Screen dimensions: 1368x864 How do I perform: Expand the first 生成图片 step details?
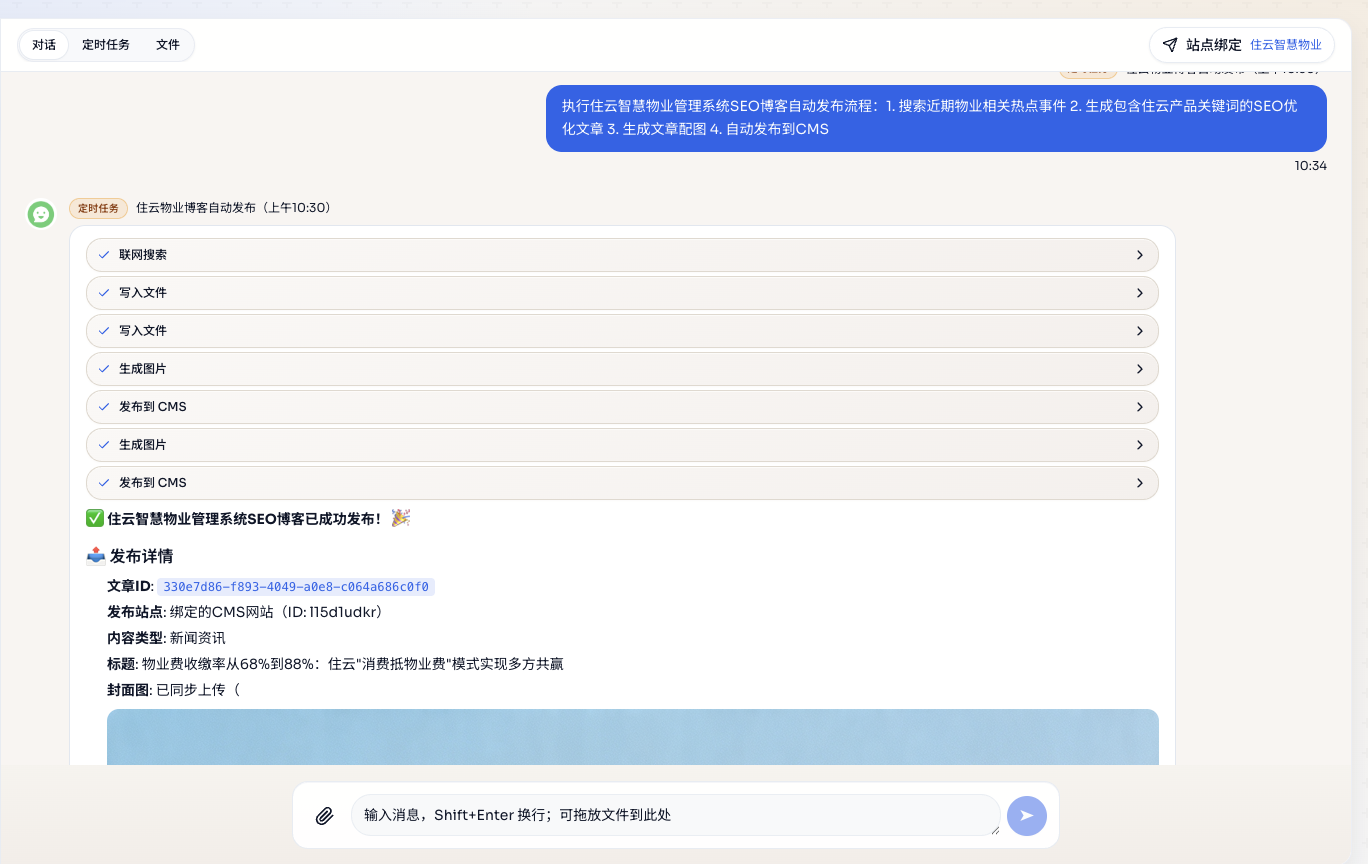(x=1139, y=368)
